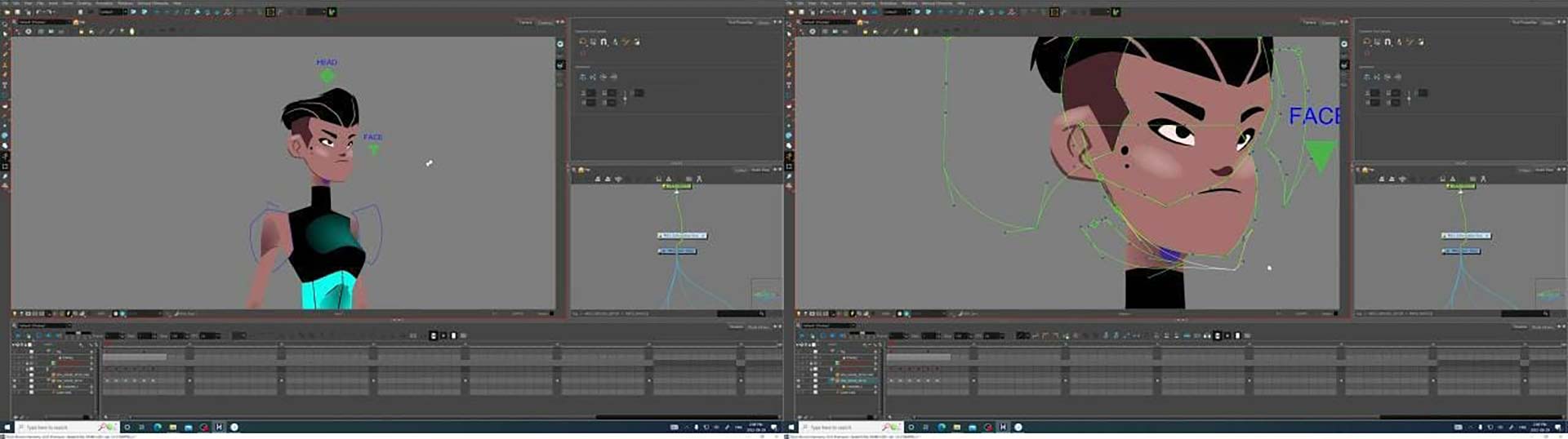The image size is (1568, 439).
Task: Open the Tool Properties tab in left window
Action: click(740, 22)
